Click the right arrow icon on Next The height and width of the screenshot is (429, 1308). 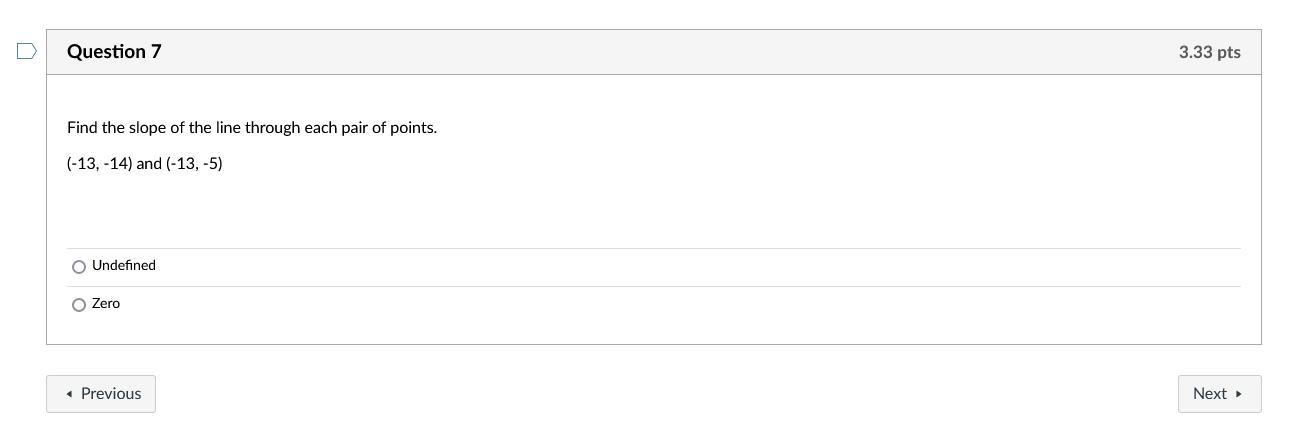1239,394
